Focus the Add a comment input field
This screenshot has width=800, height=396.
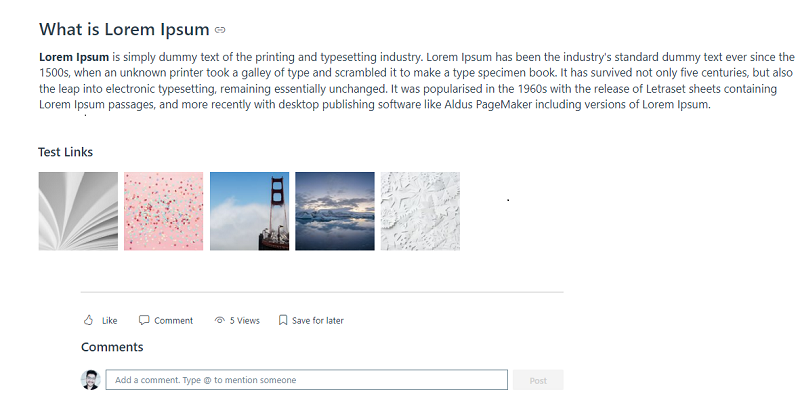307,380
